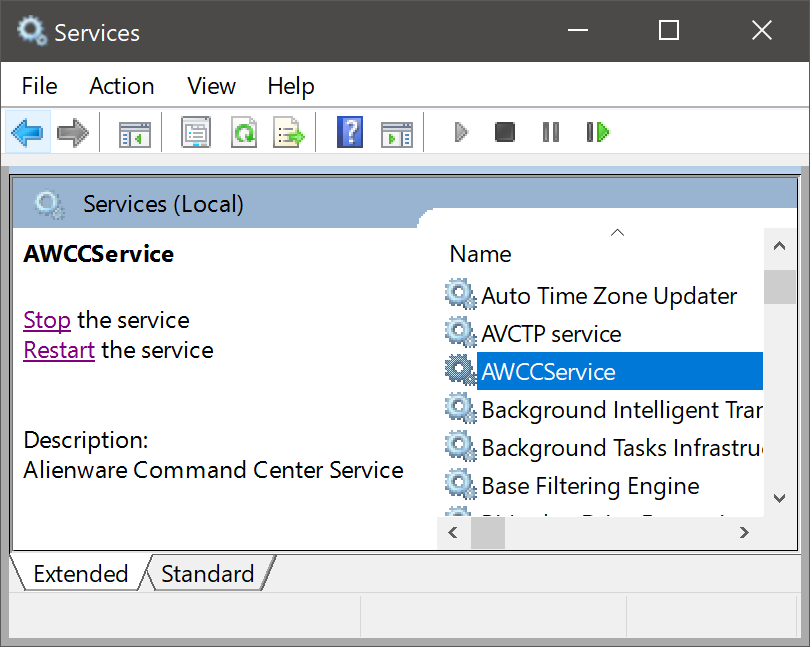This screenshot has width=810, height=647.
Task: Open the View menu
Action: point(211,86)
